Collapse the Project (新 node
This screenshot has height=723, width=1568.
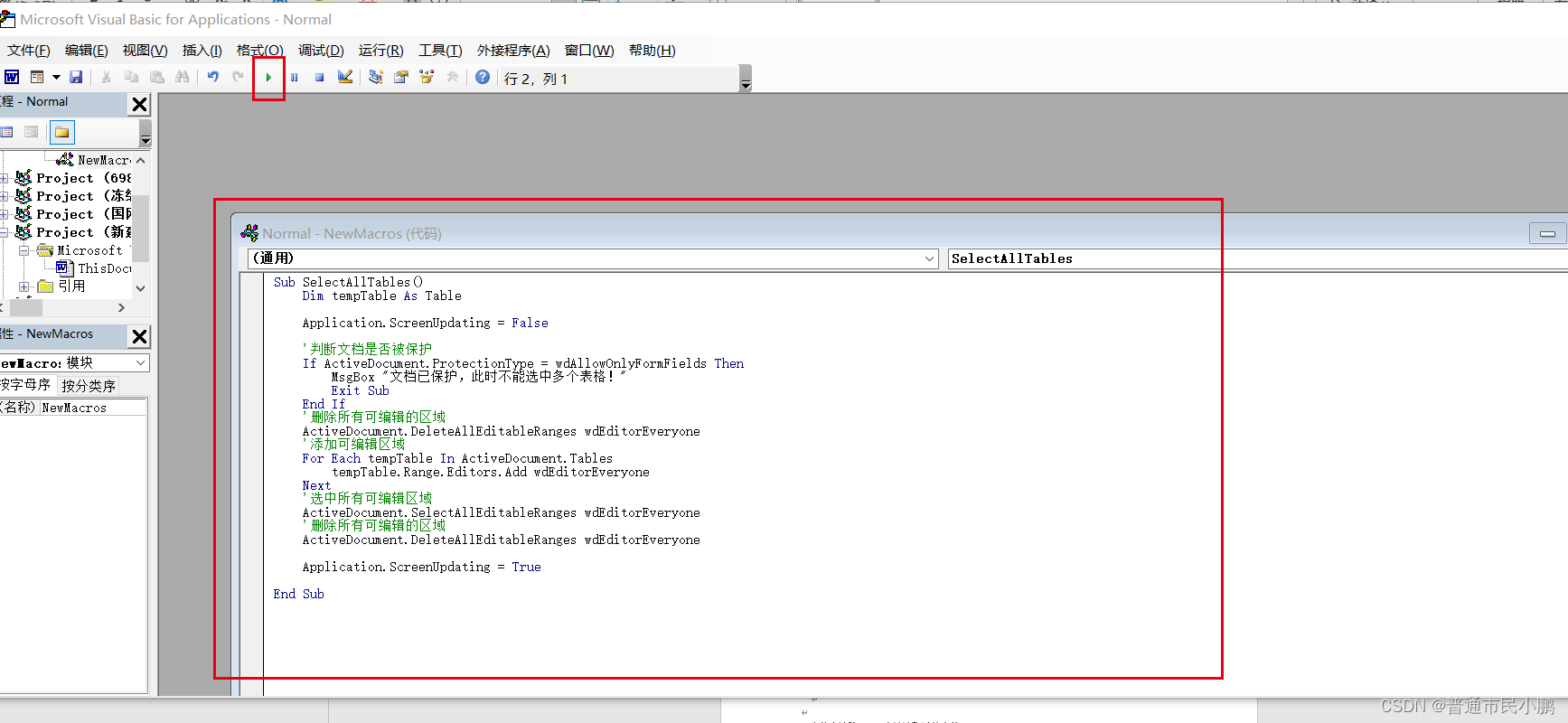[x=5, y=232]
